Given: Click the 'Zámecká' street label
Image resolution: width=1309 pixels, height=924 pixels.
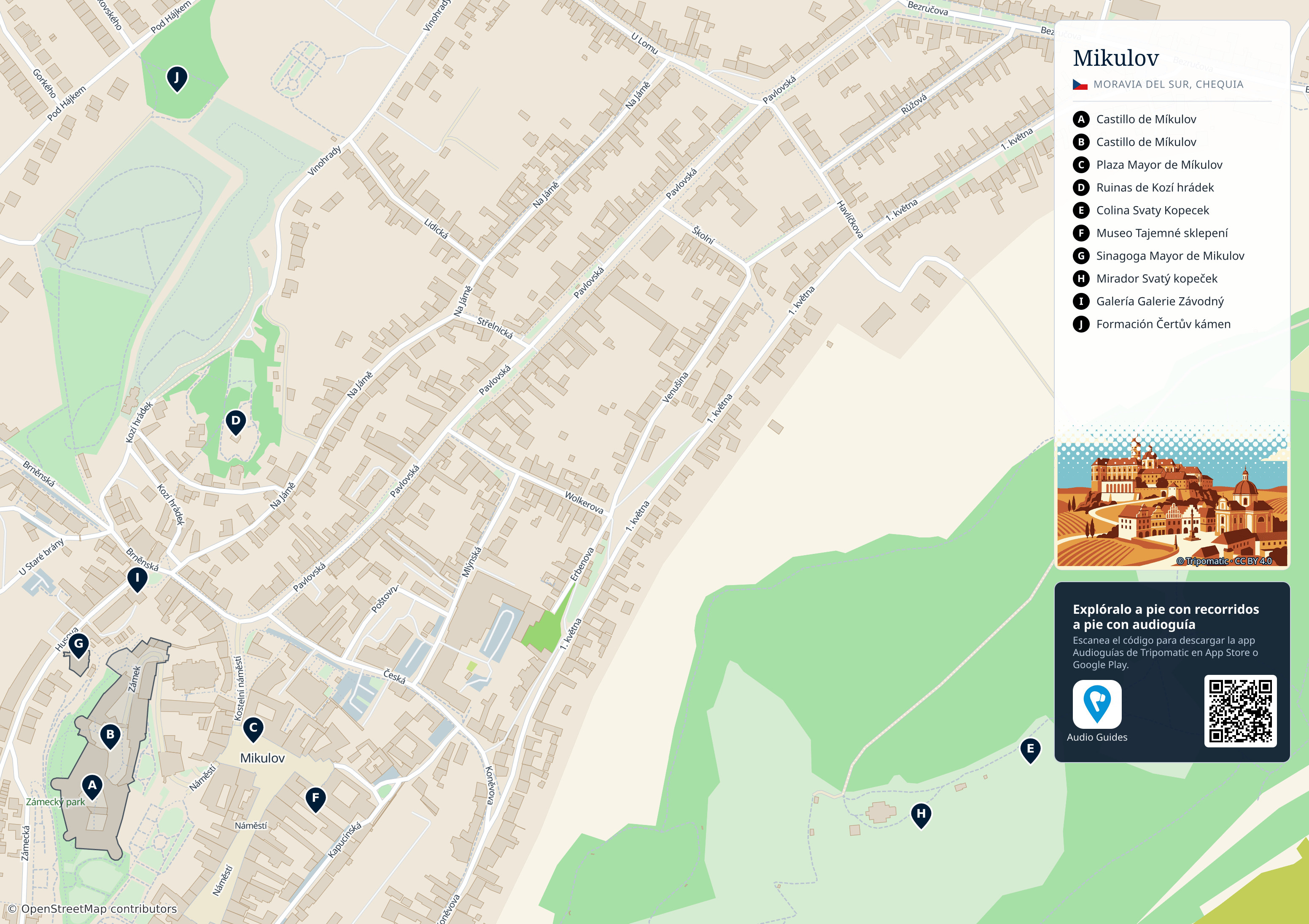Looking at the screenshot, I should click(25, 843).
